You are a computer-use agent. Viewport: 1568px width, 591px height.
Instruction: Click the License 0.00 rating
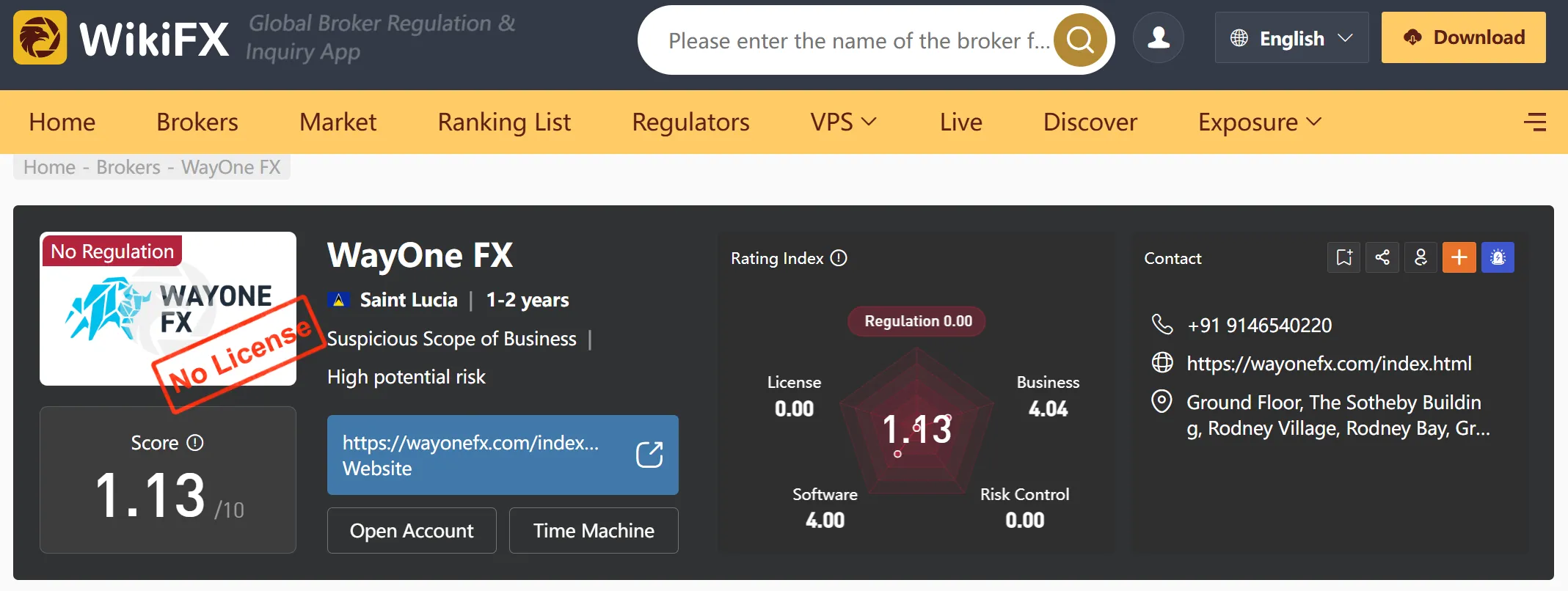point(794,396)
